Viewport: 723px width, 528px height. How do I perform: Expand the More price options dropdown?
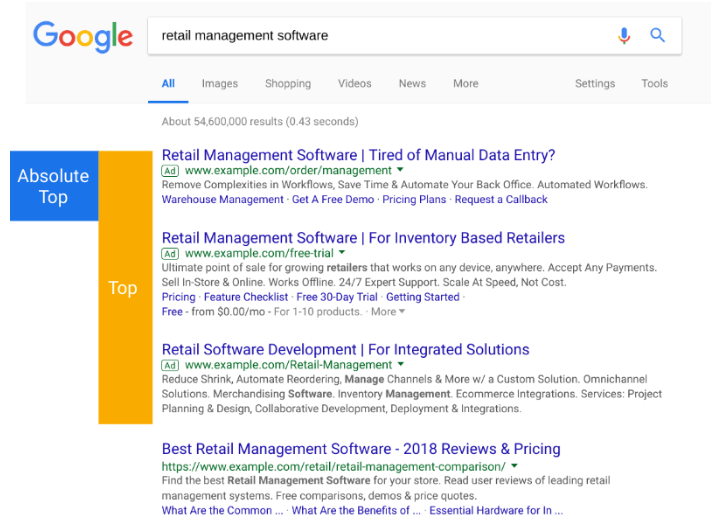(388, 312)
